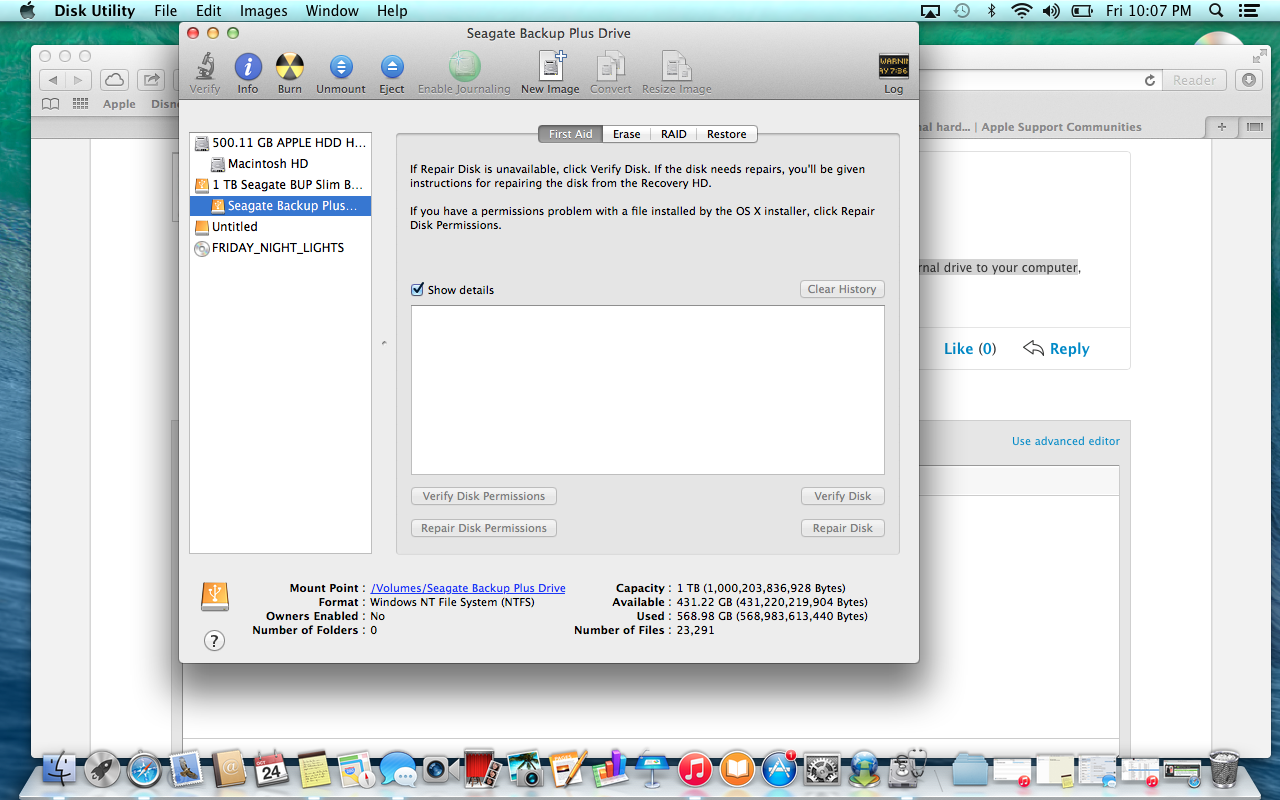Open Launchpad from the Dock

pos(101,768)
